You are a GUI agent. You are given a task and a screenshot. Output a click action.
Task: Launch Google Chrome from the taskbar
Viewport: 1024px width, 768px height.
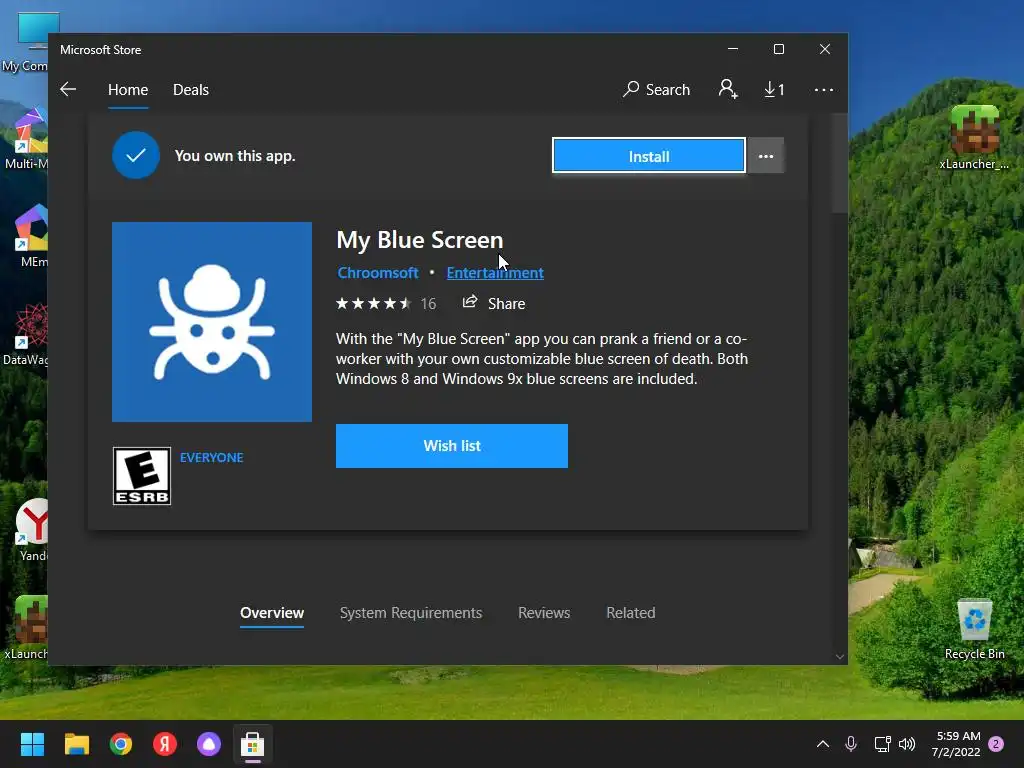[121, 744]
